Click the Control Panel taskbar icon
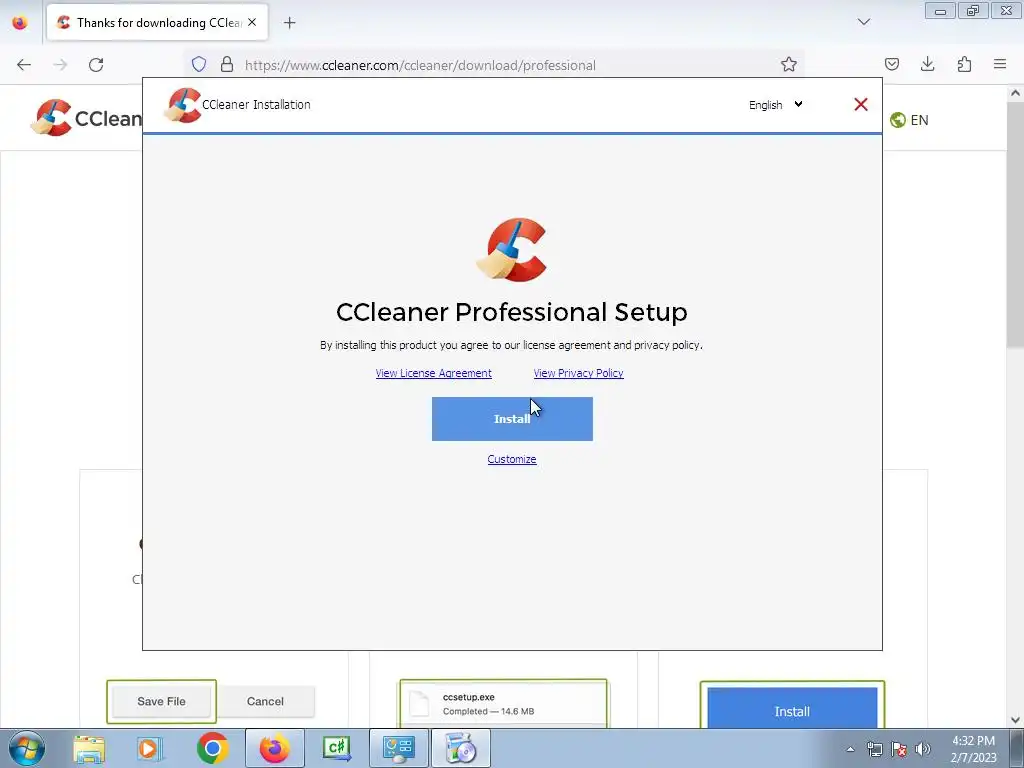This screenshot has width=1024, height=768. click(x=398, y=749)
